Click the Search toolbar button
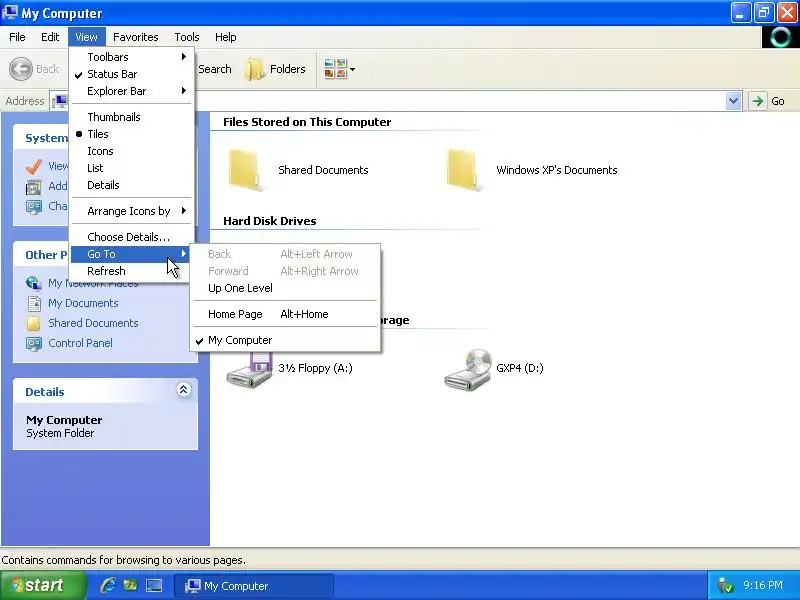 (x=214, y=69)
